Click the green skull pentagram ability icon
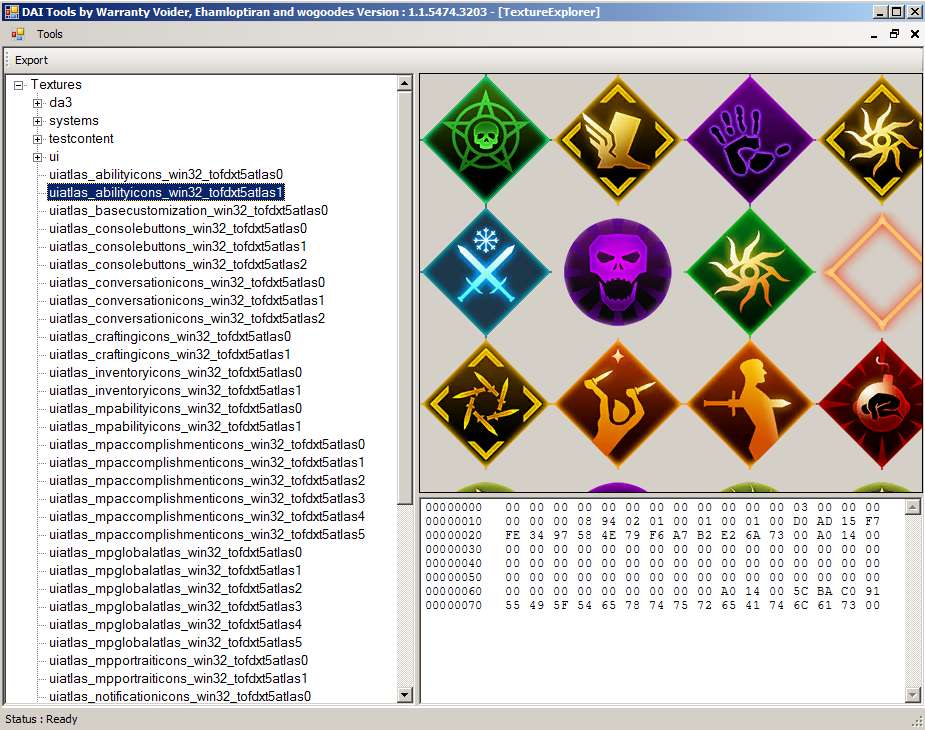Image resolution: width=925 pixels, height=730 pixels. pos(485,138)
